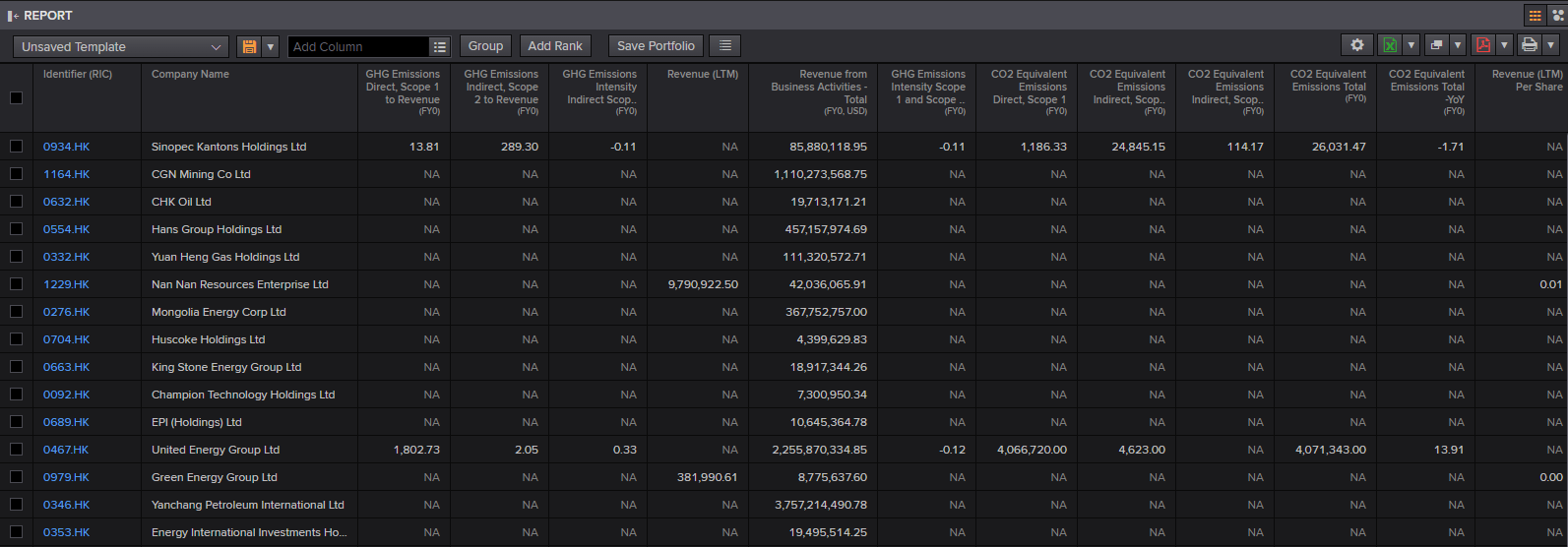
Task: Export the report to Excel
Action: (x=1390, y=45)
